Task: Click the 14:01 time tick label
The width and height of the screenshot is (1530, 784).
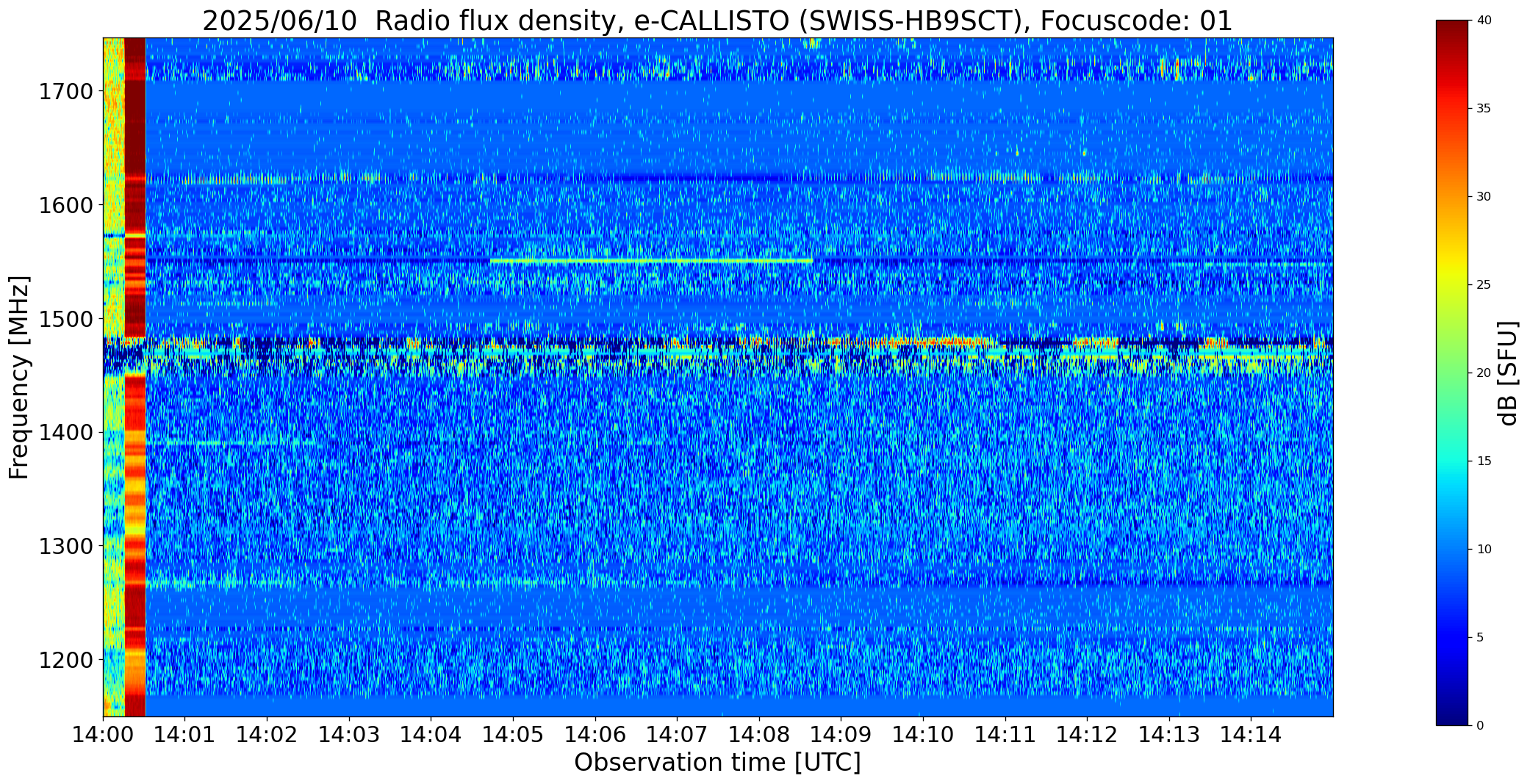Action: [185, 735]
